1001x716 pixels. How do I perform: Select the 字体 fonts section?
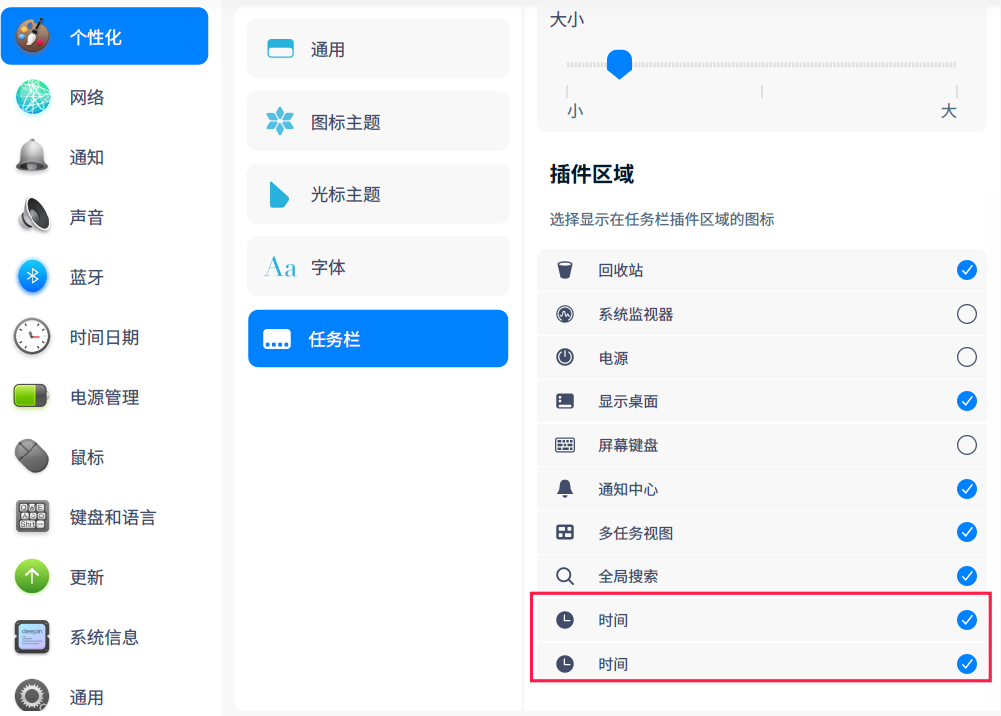click(377, 266)
